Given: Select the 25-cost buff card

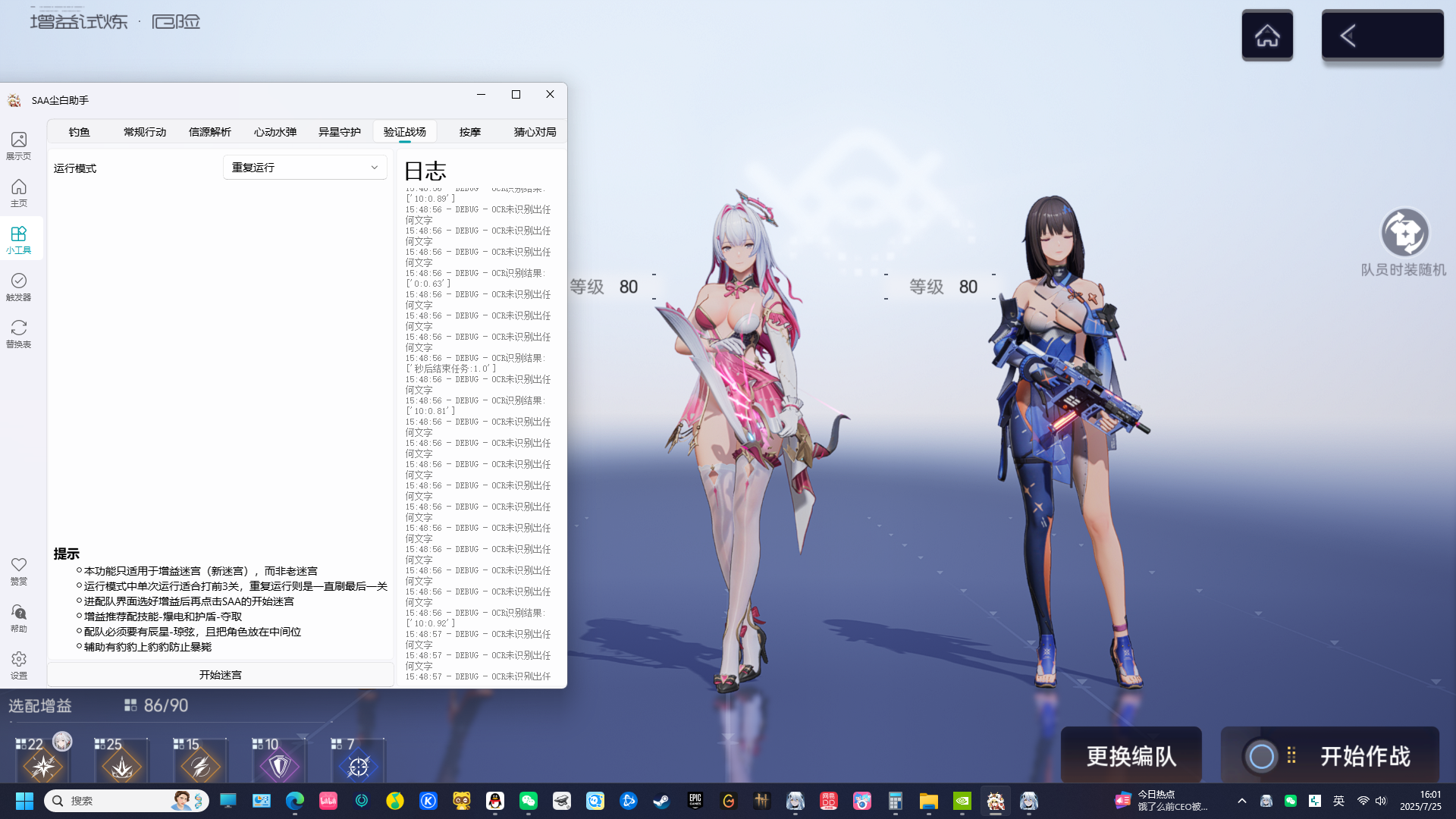Looking at the screenshot, I should [x=121, y=760].
